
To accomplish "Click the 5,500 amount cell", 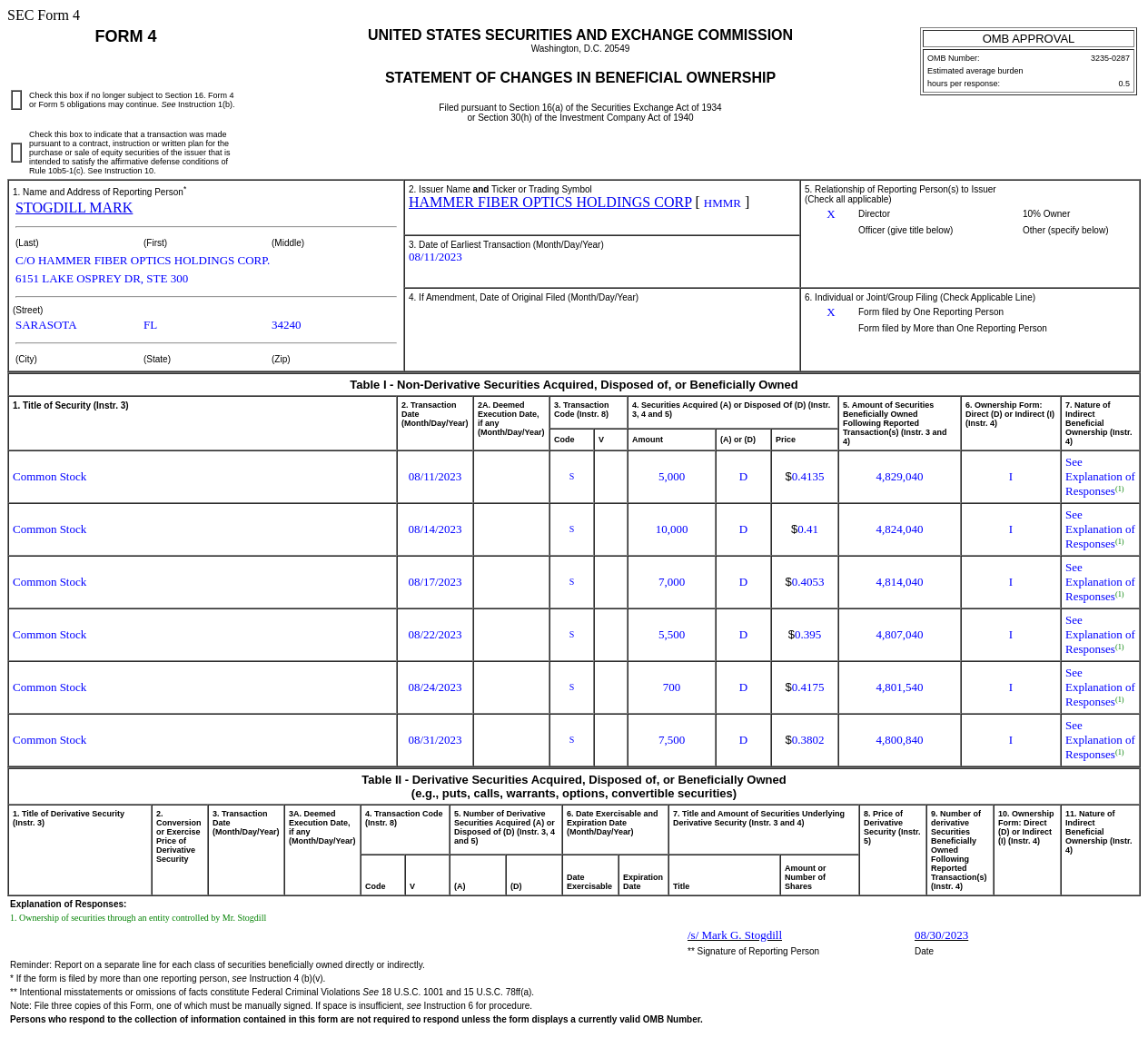I will (x=671, y=635).
